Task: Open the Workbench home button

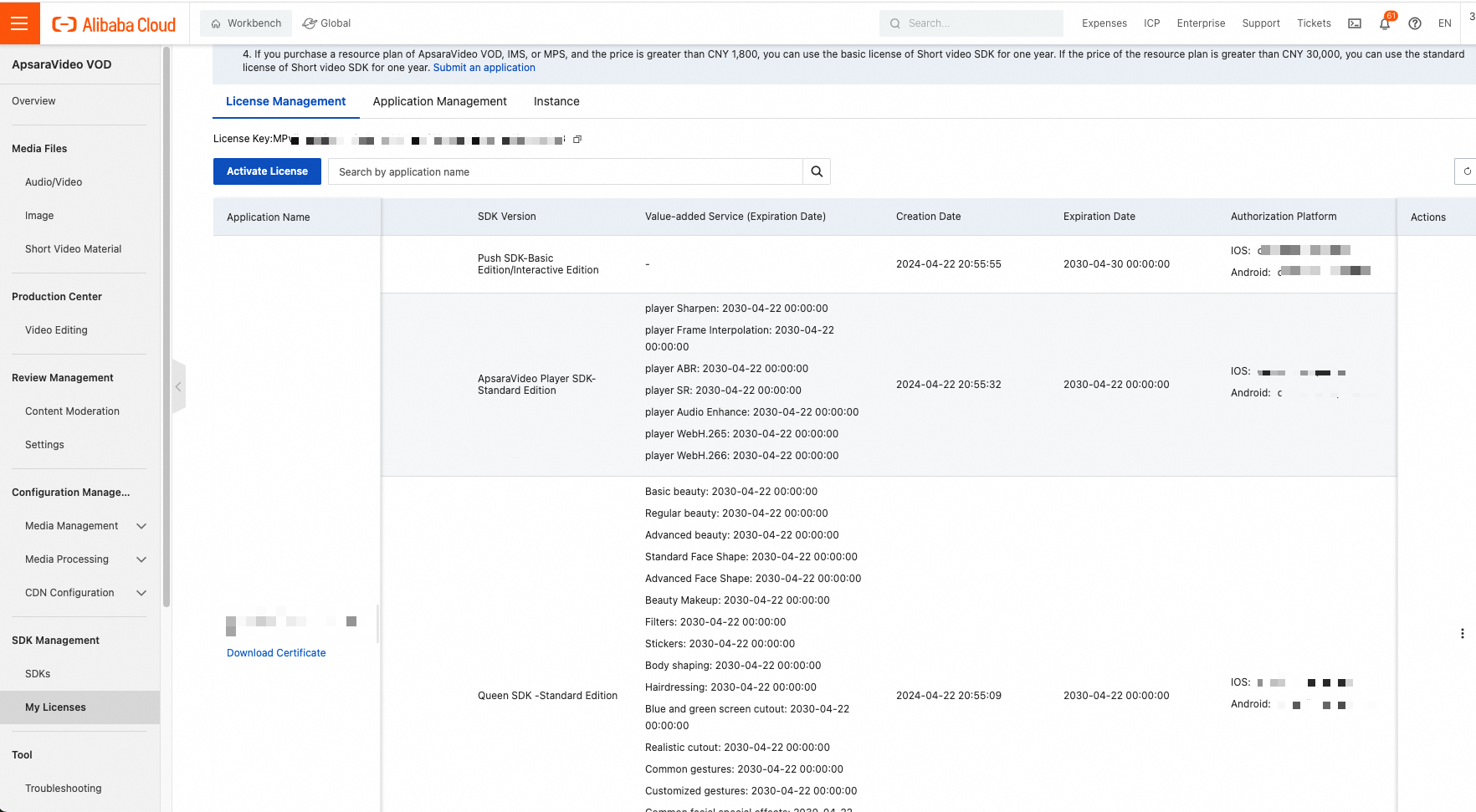Action: 246,23
